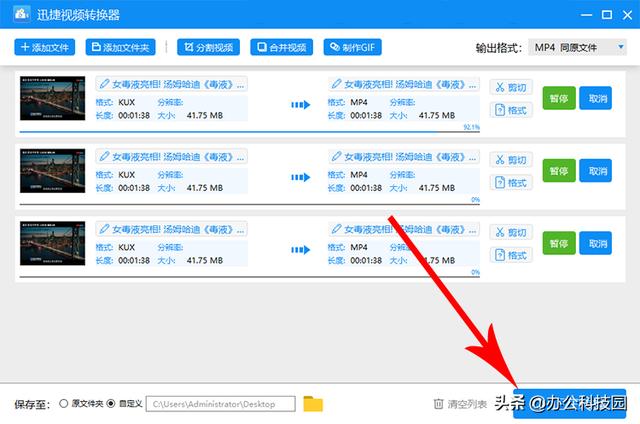Pause the third video conversion (暂停)

click(x=559, y=243)
